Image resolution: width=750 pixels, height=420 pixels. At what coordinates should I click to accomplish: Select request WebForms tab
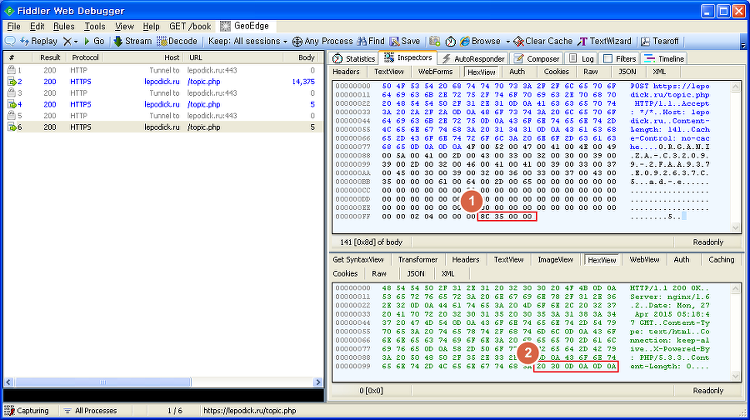(x=435, y=72)
